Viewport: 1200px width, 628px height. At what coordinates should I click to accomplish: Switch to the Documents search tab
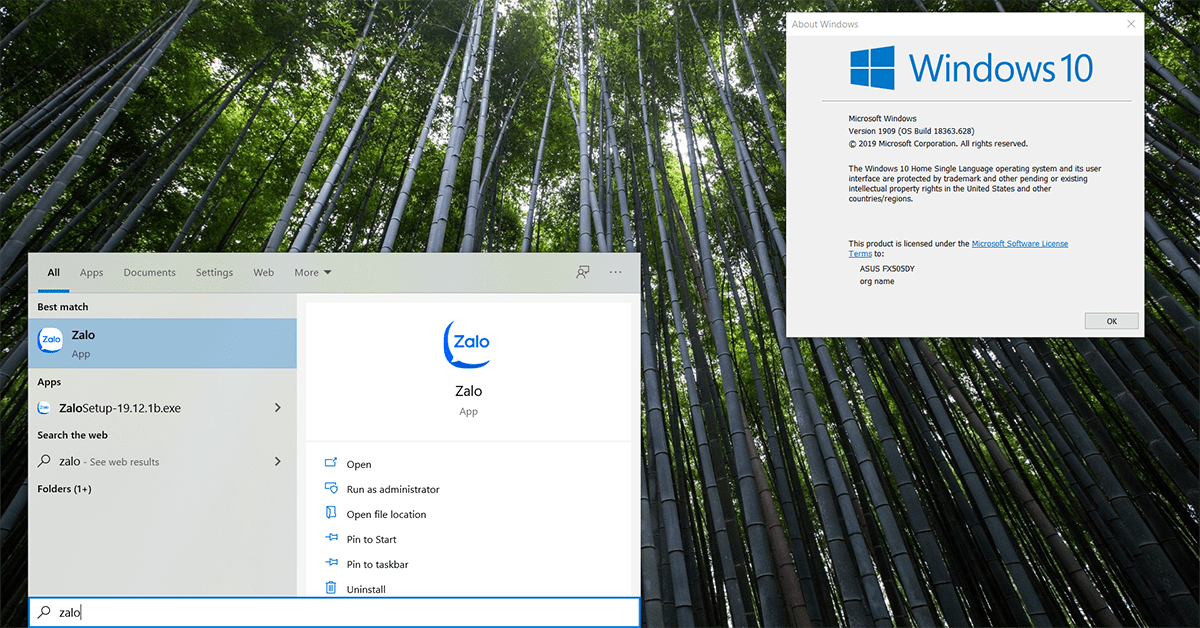click(x=149, y=272)
